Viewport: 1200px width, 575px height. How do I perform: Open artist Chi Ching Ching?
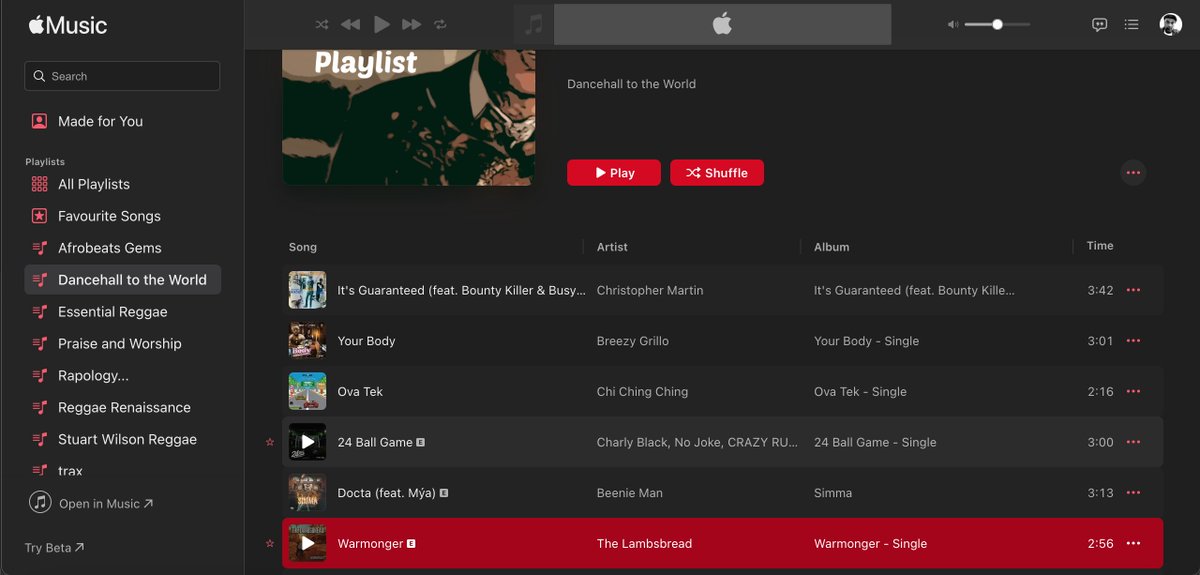pos(642,392)
